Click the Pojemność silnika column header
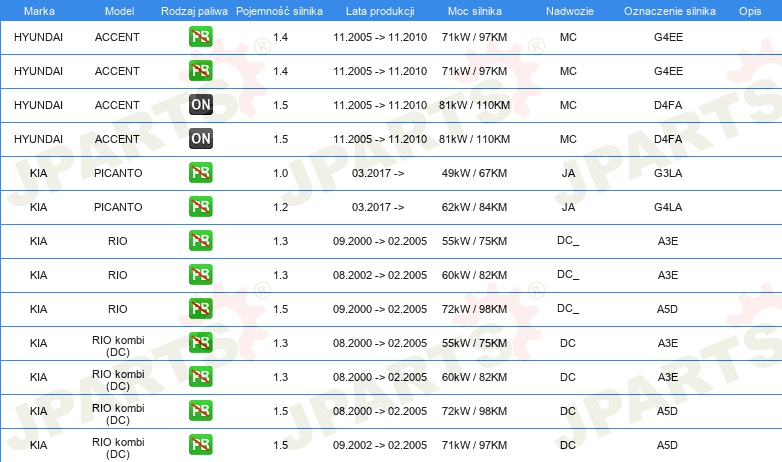 click(279, 11)
